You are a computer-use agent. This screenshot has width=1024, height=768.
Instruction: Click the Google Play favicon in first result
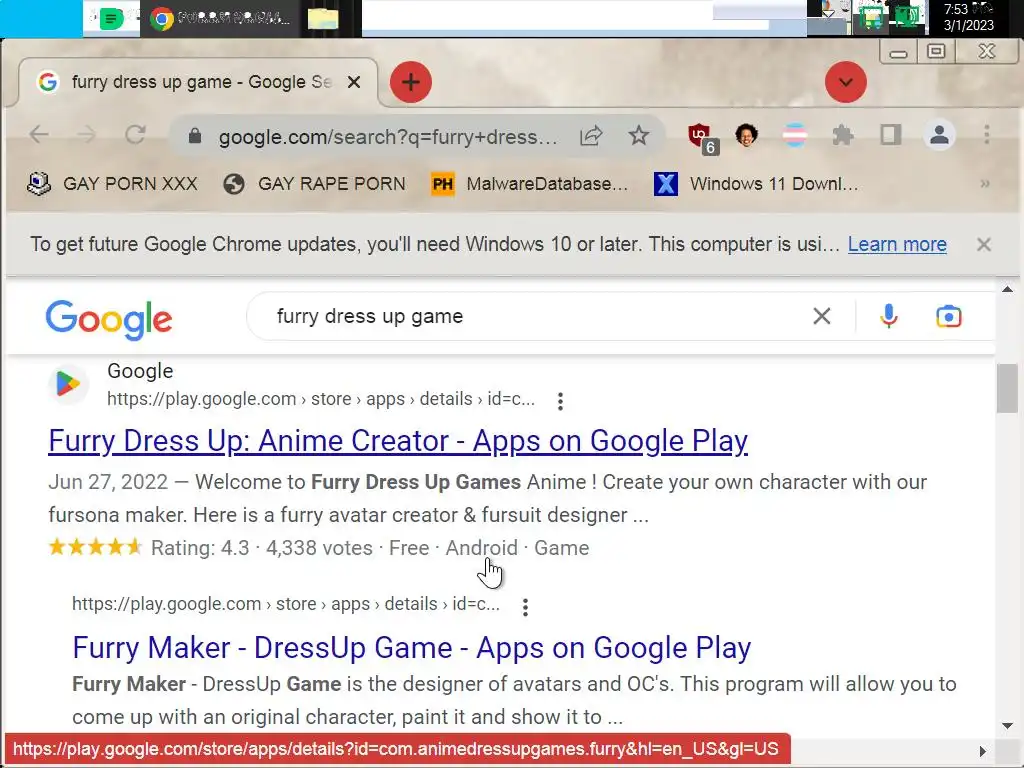tap(68, 384)
